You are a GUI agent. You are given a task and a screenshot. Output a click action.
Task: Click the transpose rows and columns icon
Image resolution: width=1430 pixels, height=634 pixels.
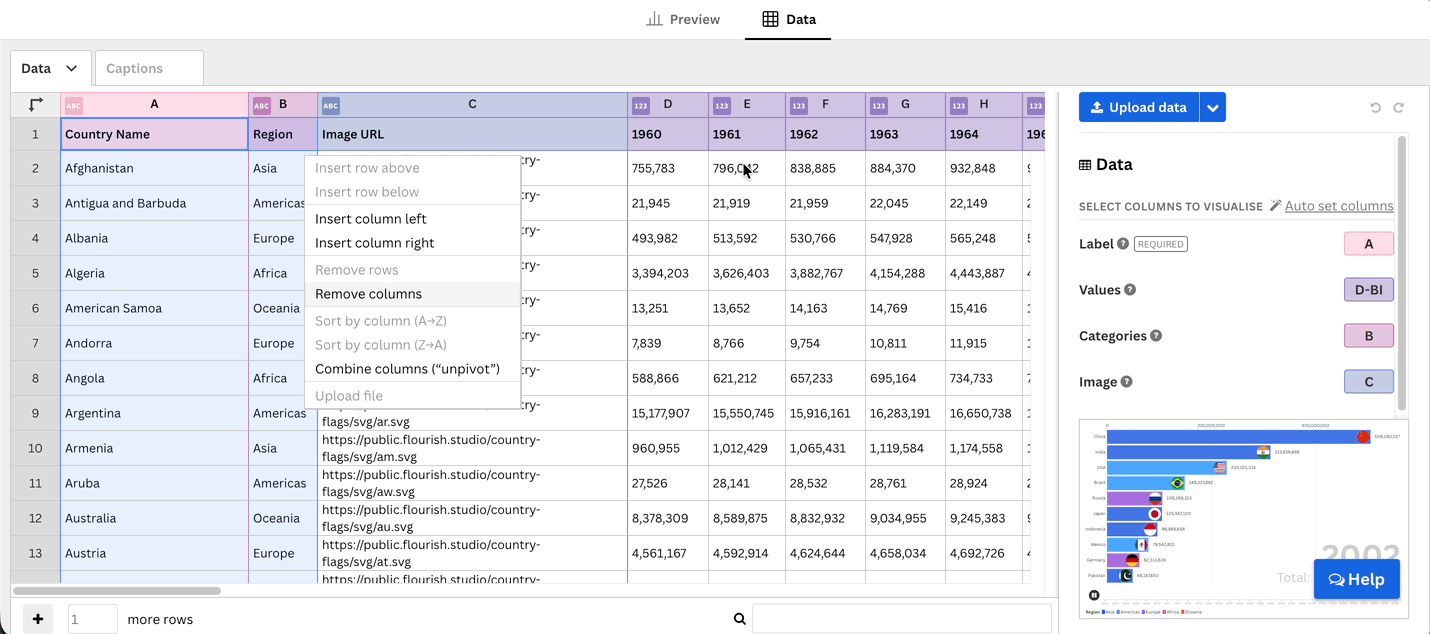(x=36, y=105)
